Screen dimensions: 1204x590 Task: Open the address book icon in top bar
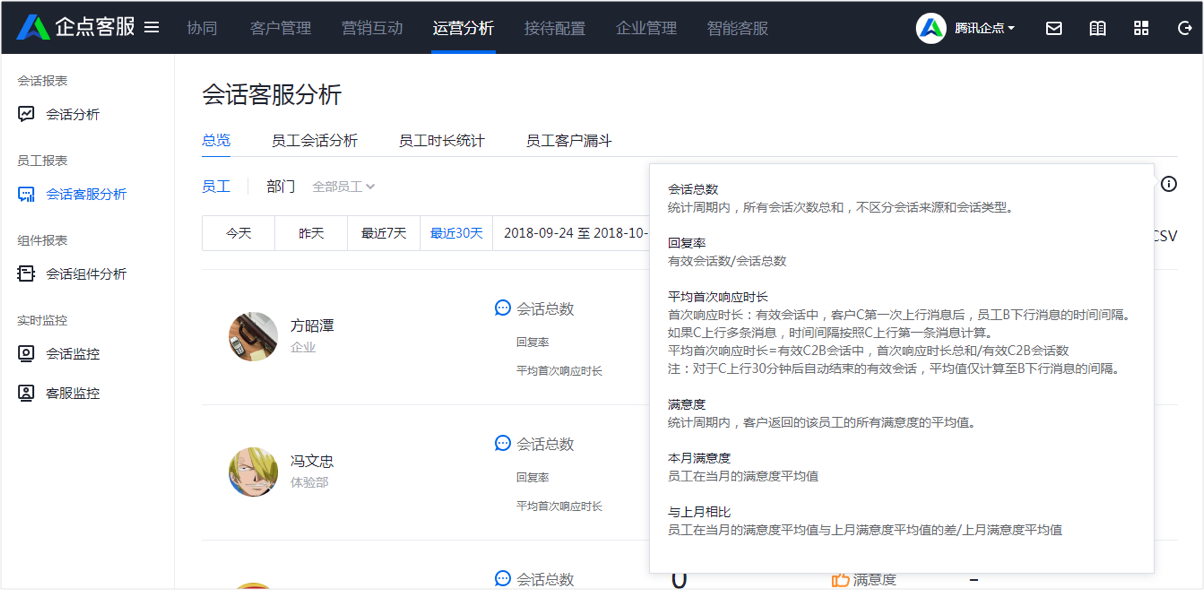(1097, 28)
